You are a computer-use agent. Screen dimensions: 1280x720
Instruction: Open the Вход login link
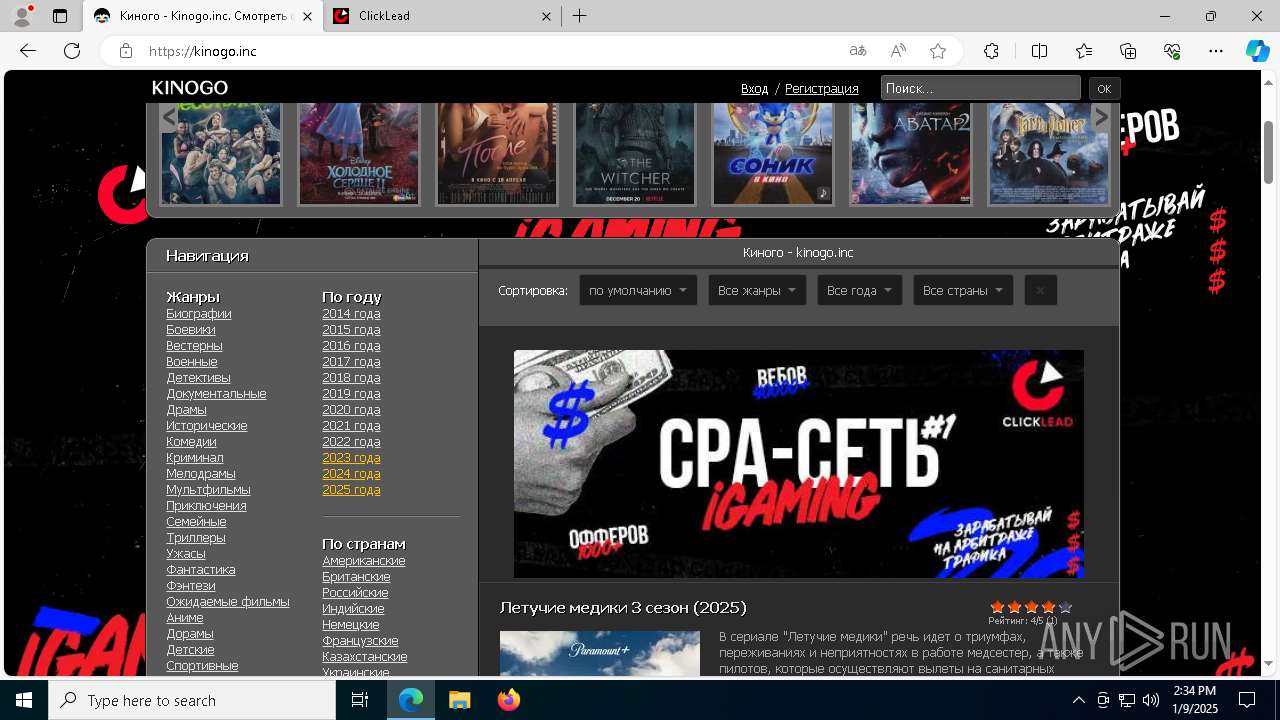click(x=754, y=89)
